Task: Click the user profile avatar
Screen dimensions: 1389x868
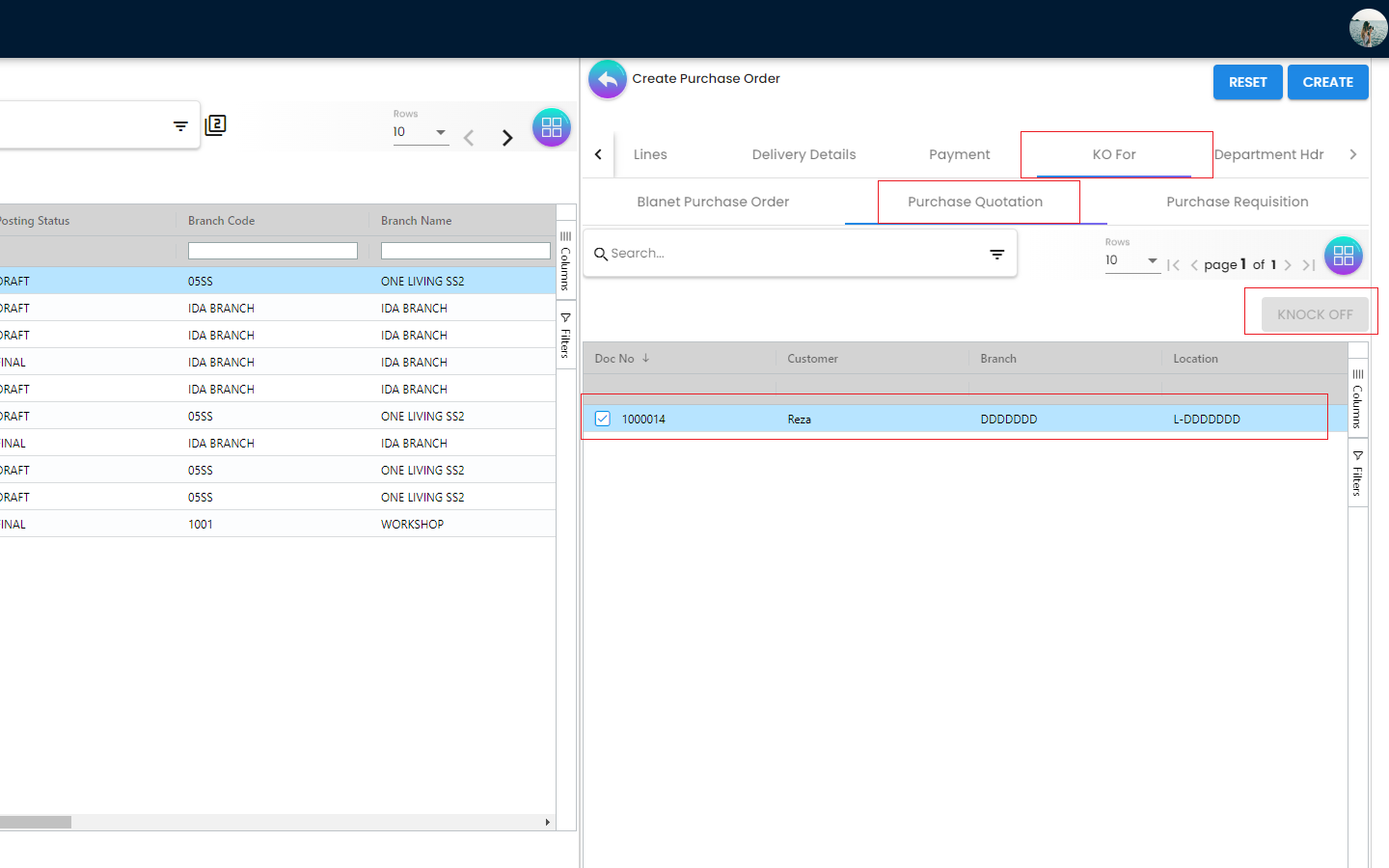Action: 1367,28
